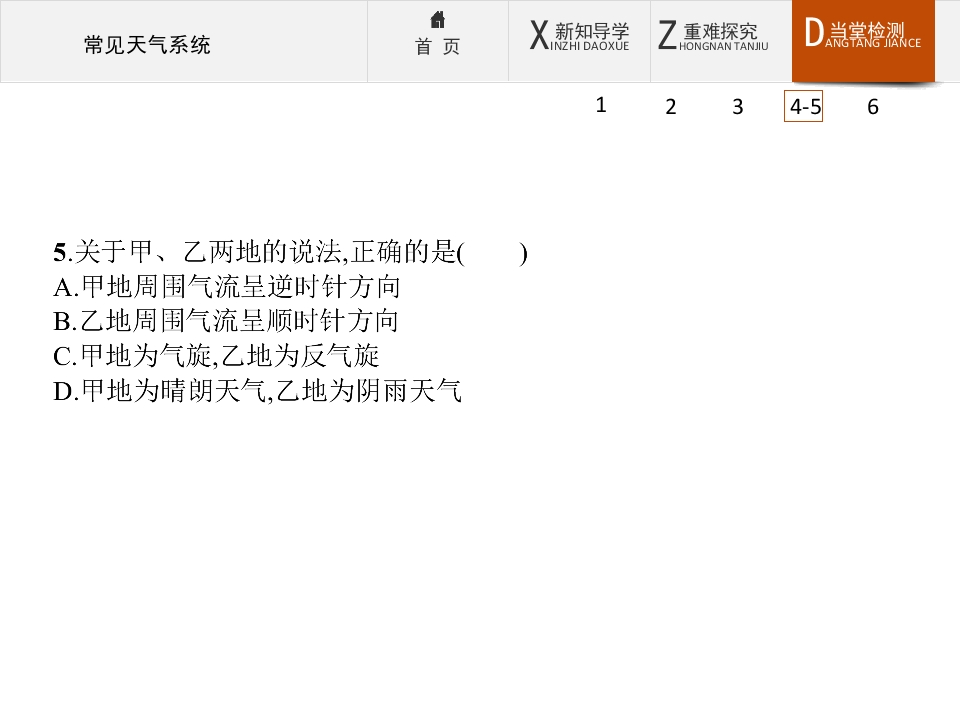Go to question number 1

click(601, 105)
